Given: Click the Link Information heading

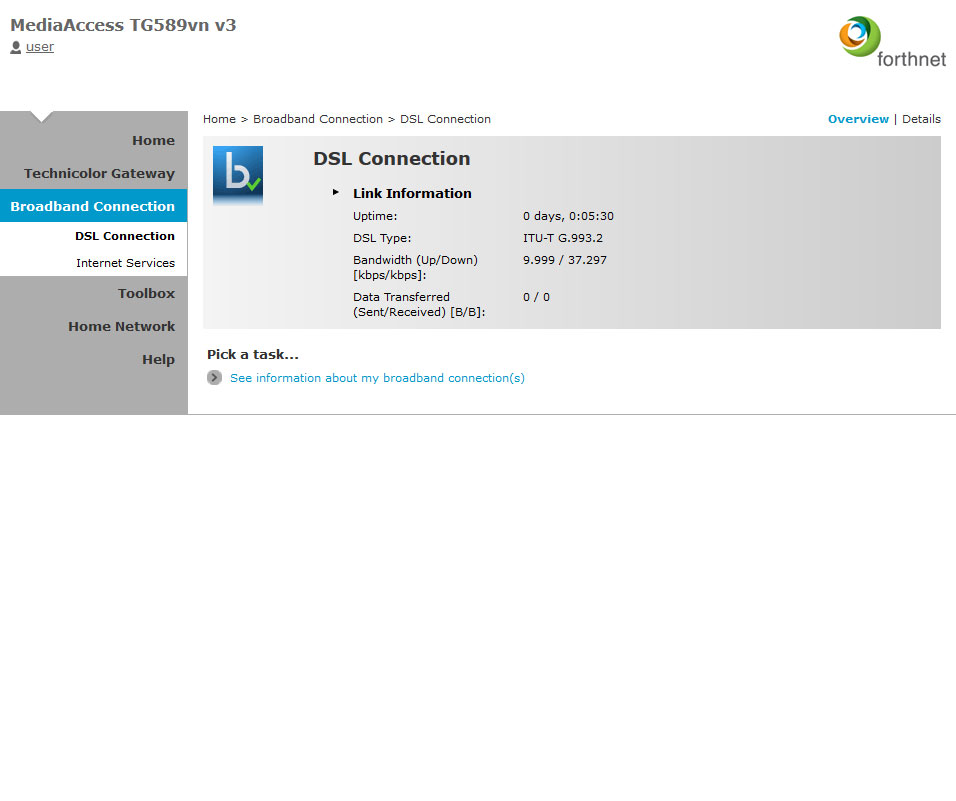Looking at the screenshot, I should point(412,193).
